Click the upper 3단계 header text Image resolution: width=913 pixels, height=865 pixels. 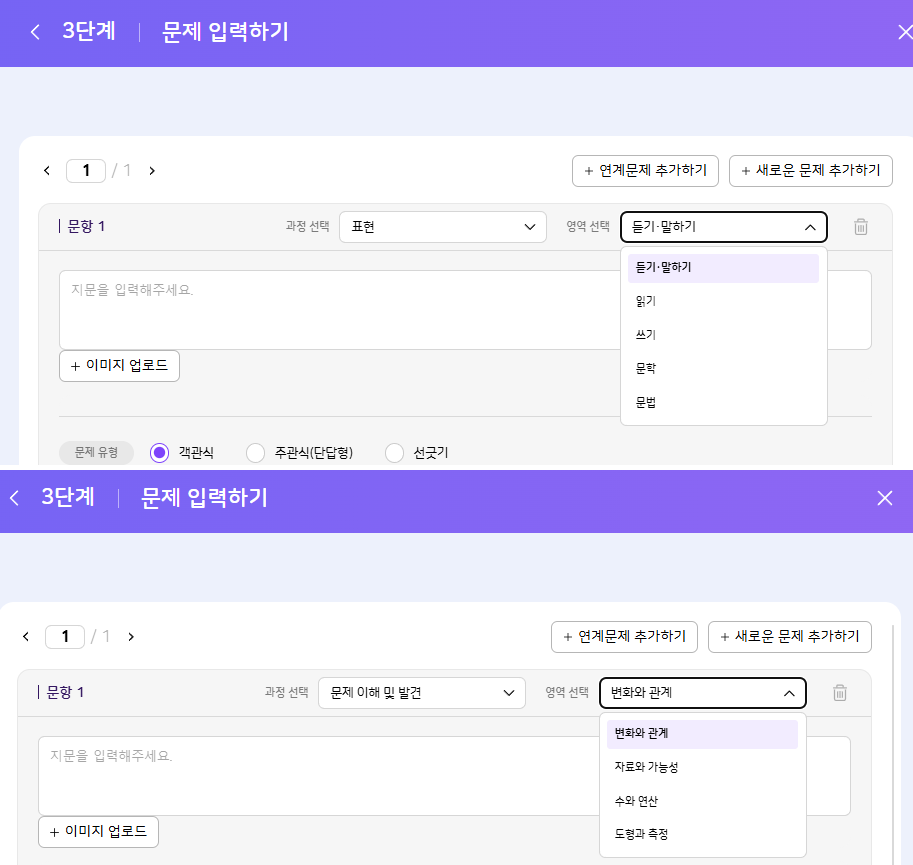pos(89,31)
